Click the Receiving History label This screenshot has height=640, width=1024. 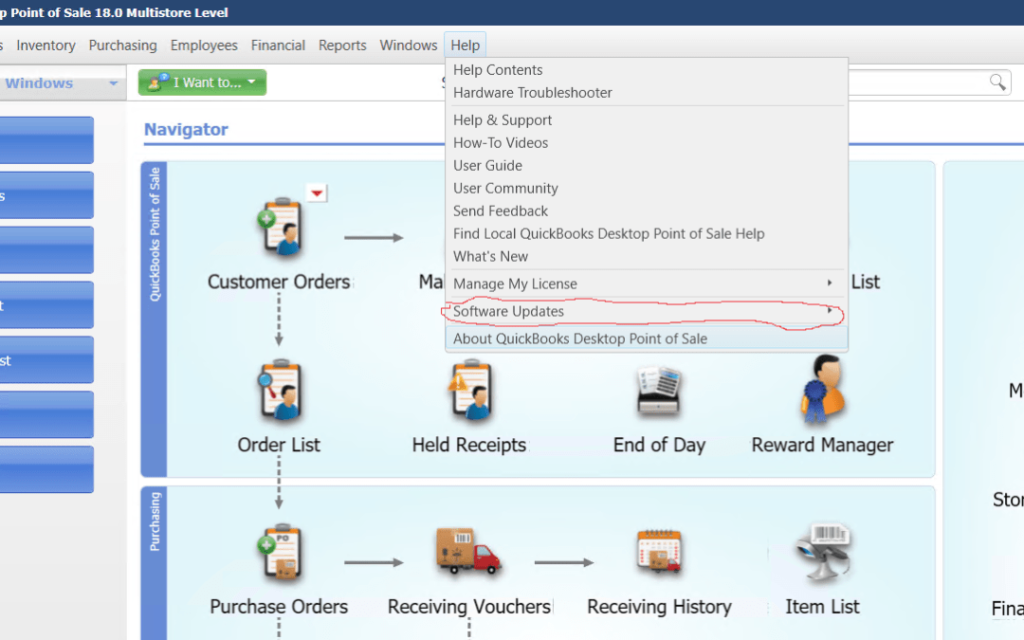coord(659,607)
